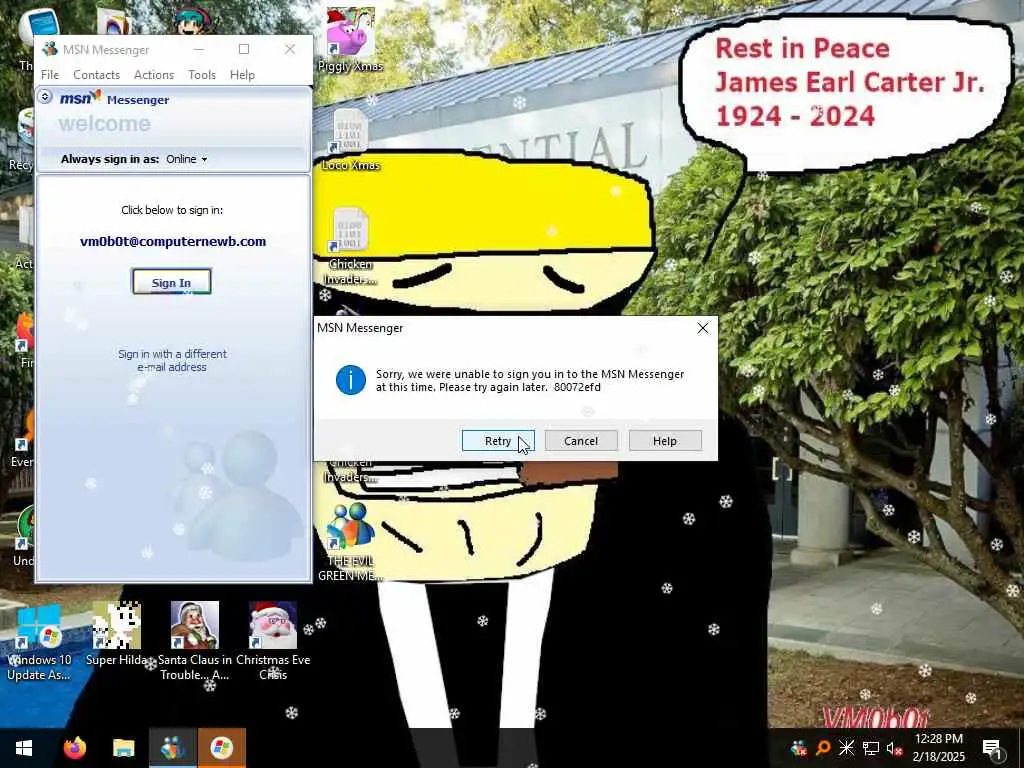Click Help in the error dialog
The width and height of the screenshot is (1024, 768).
point(665,441)
